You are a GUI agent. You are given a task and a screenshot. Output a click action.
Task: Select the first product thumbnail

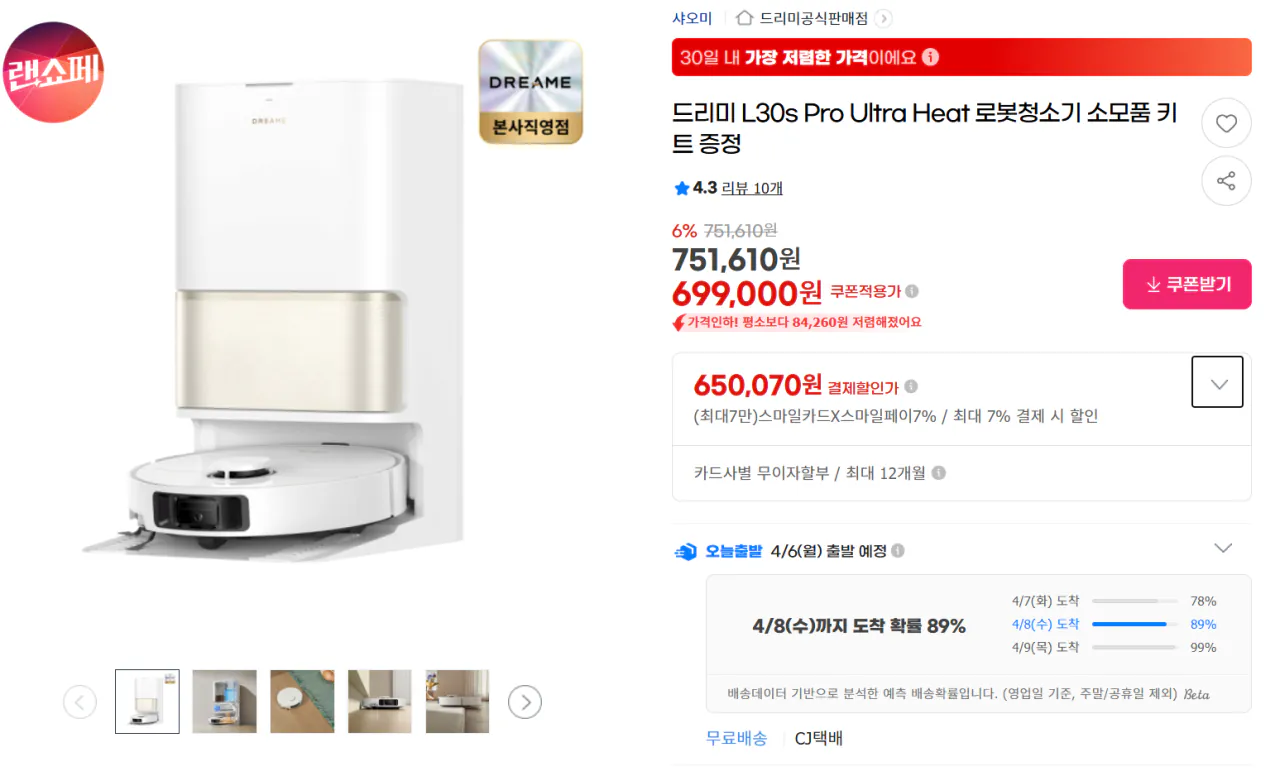[x=147, y=702]
